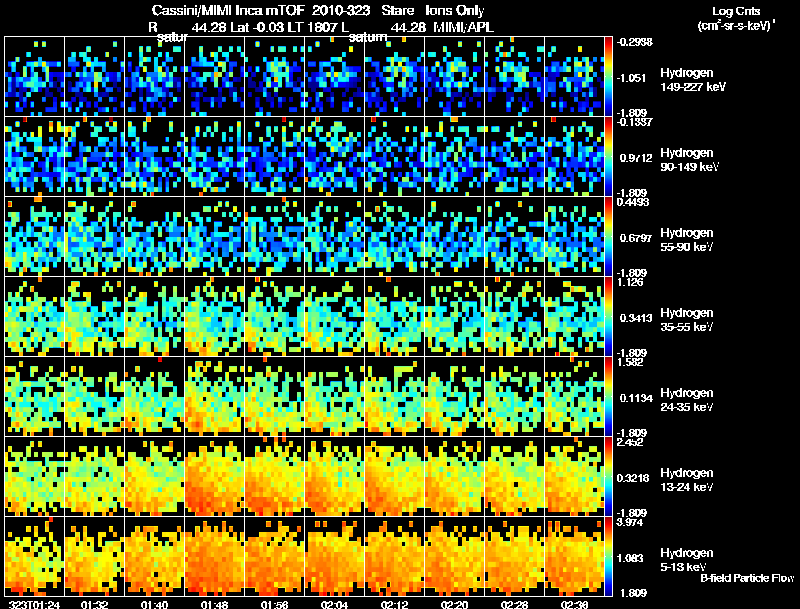Click the 1.582 color scale maximum
The width and height of the screenshot is (800, 609).
click(x=630, y=362)
